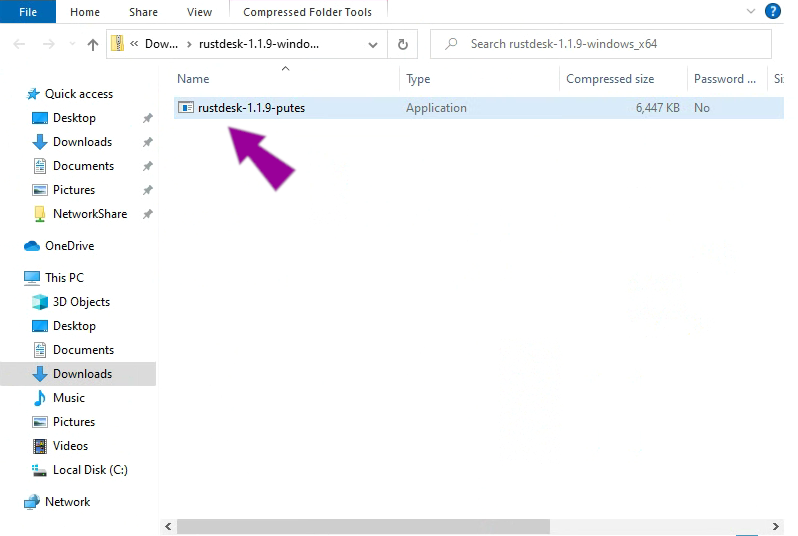Open the View ribbon tab
798x536 pixels.
pos(199,12)
